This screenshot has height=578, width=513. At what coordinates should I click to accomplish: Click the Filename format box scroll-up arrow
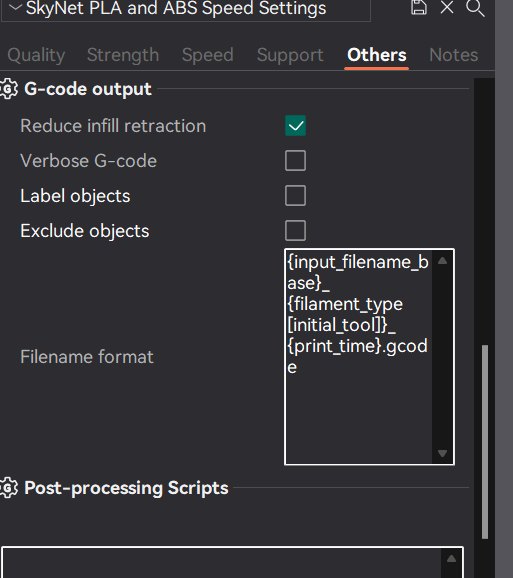point(443,261)
